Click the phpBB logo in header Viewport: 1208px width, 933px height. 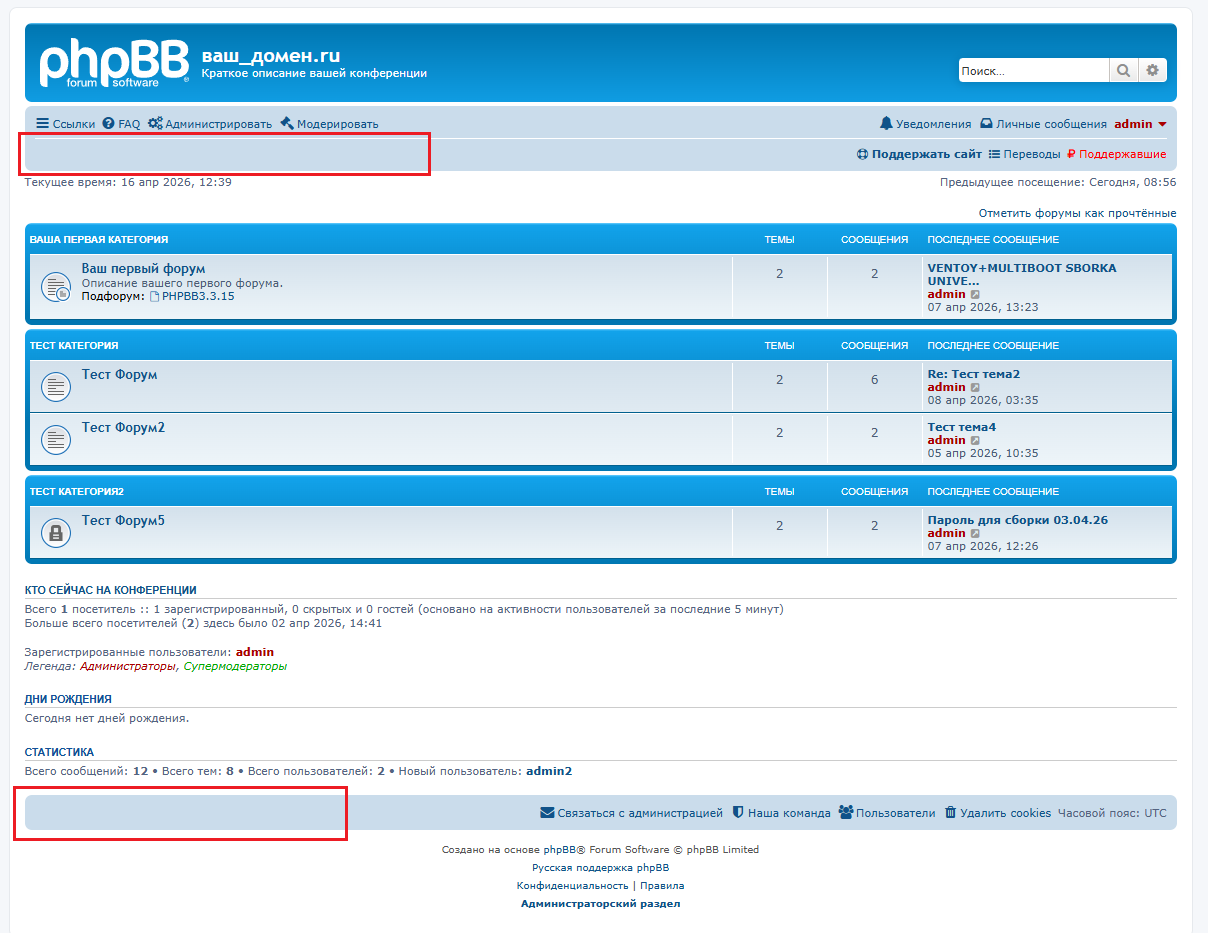click(x=113, y=63)
